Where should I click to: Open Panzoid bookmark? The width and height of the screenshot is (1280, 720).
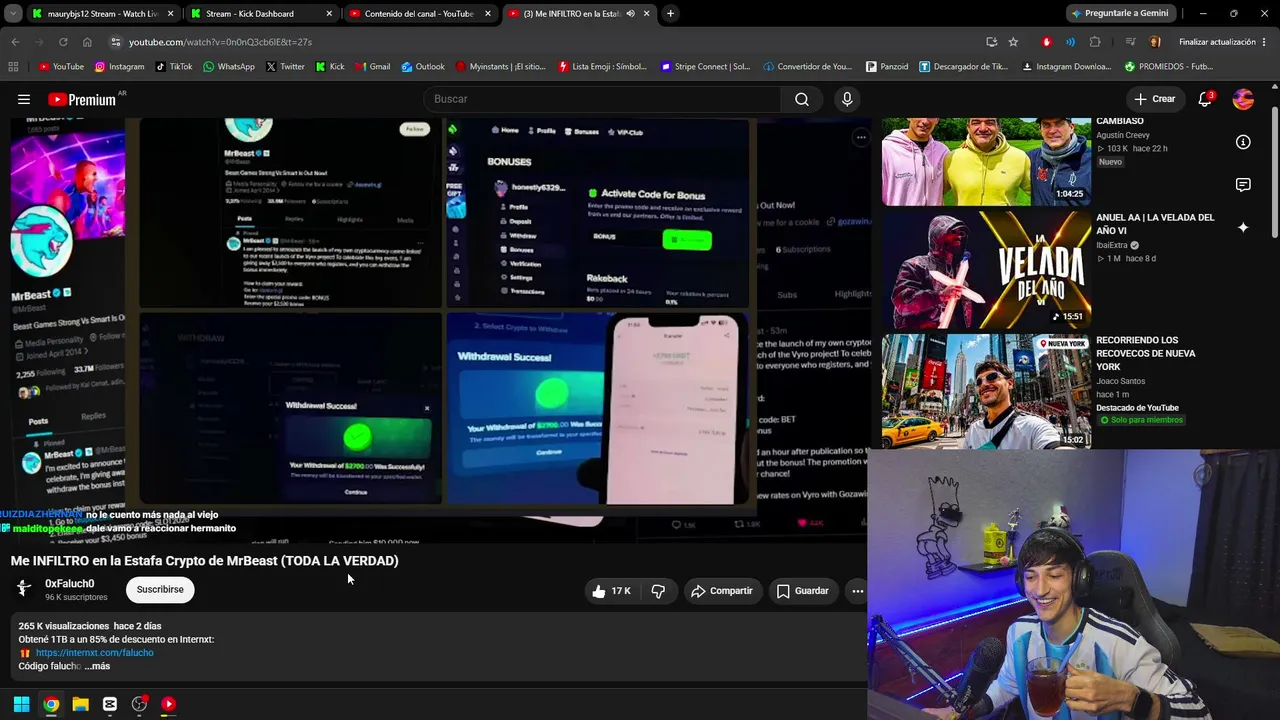tap(886, 67)
